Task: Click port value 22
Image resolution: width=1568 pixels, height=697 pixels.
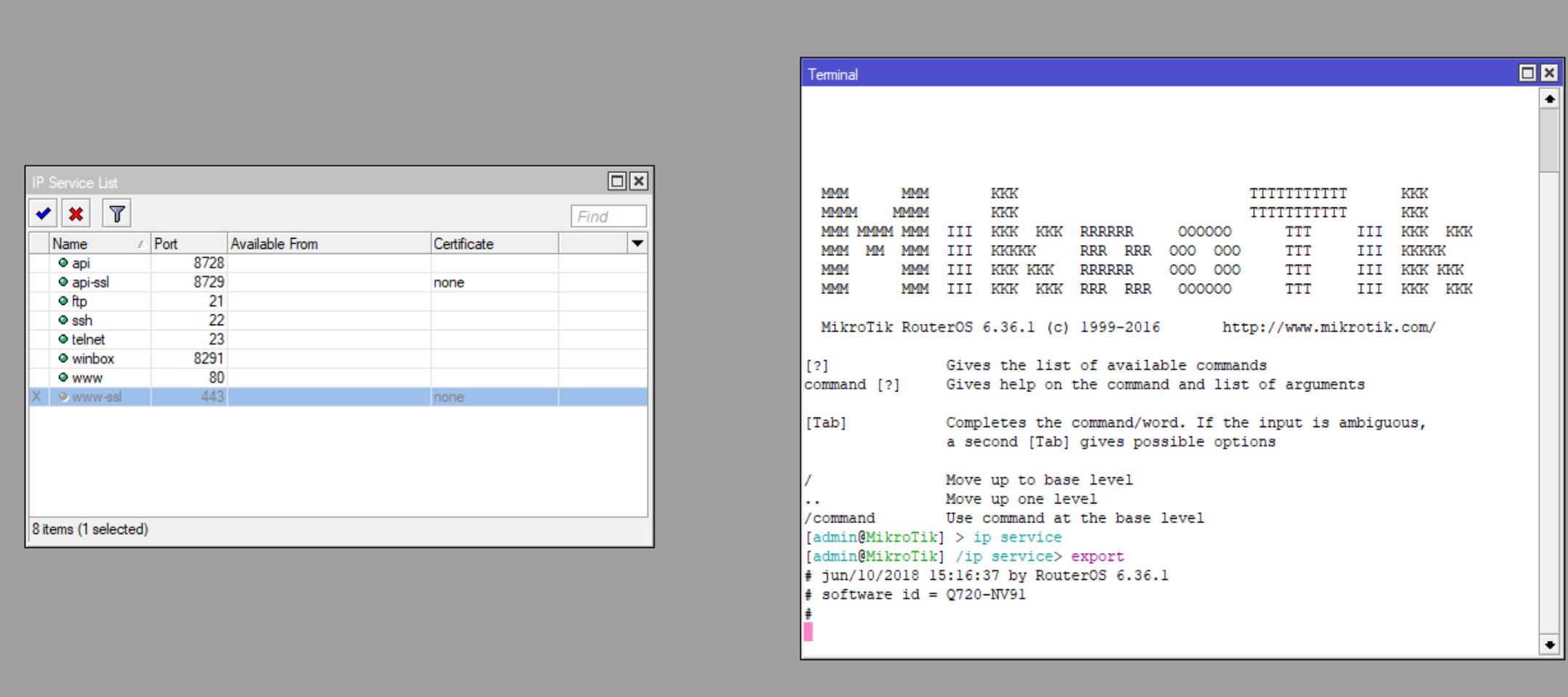Action: click(216, 320)
